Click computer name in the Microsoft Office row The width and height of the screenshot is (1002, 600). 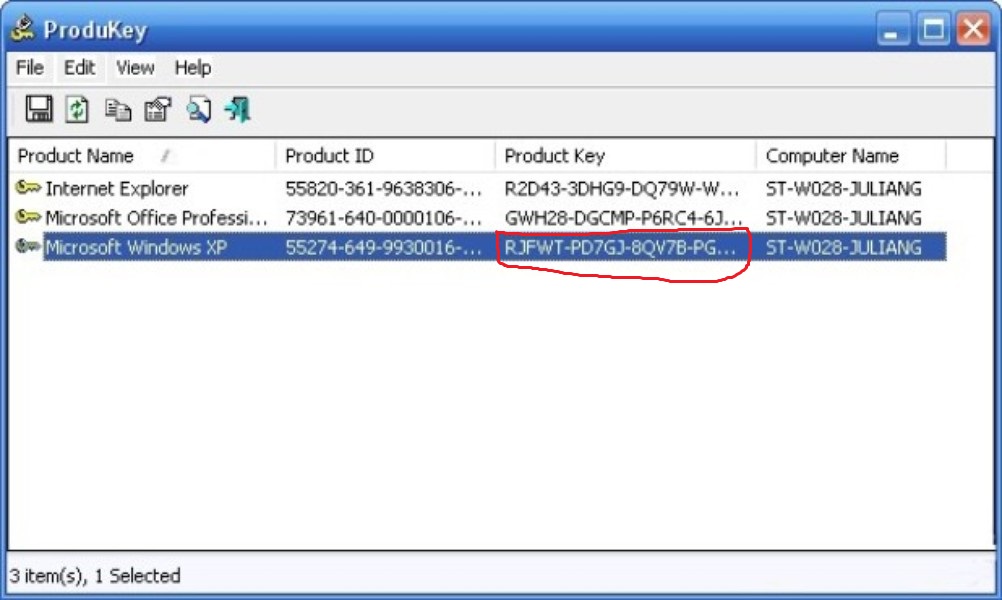coord(844,218)
